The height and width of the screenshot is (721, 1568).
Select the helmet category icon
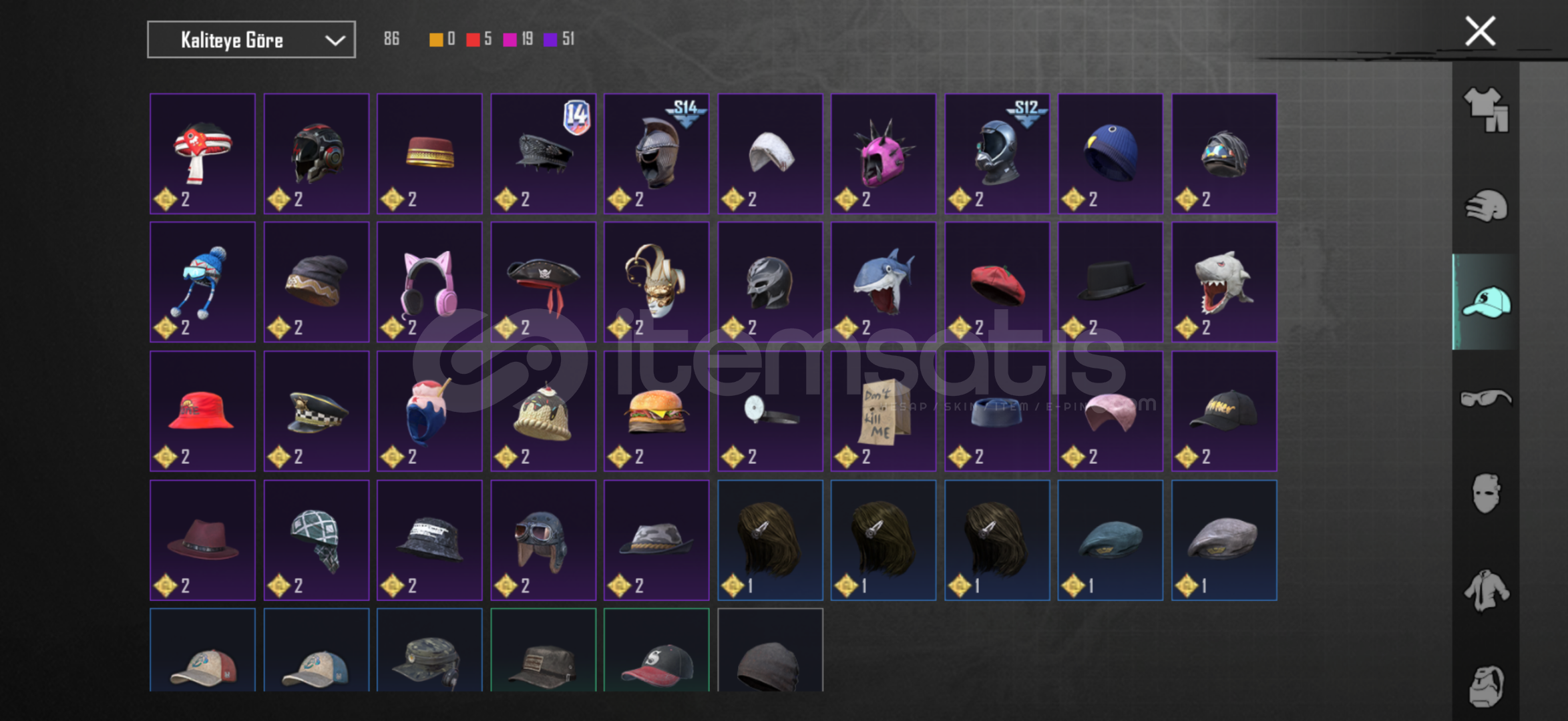(x=1487, y=206)
